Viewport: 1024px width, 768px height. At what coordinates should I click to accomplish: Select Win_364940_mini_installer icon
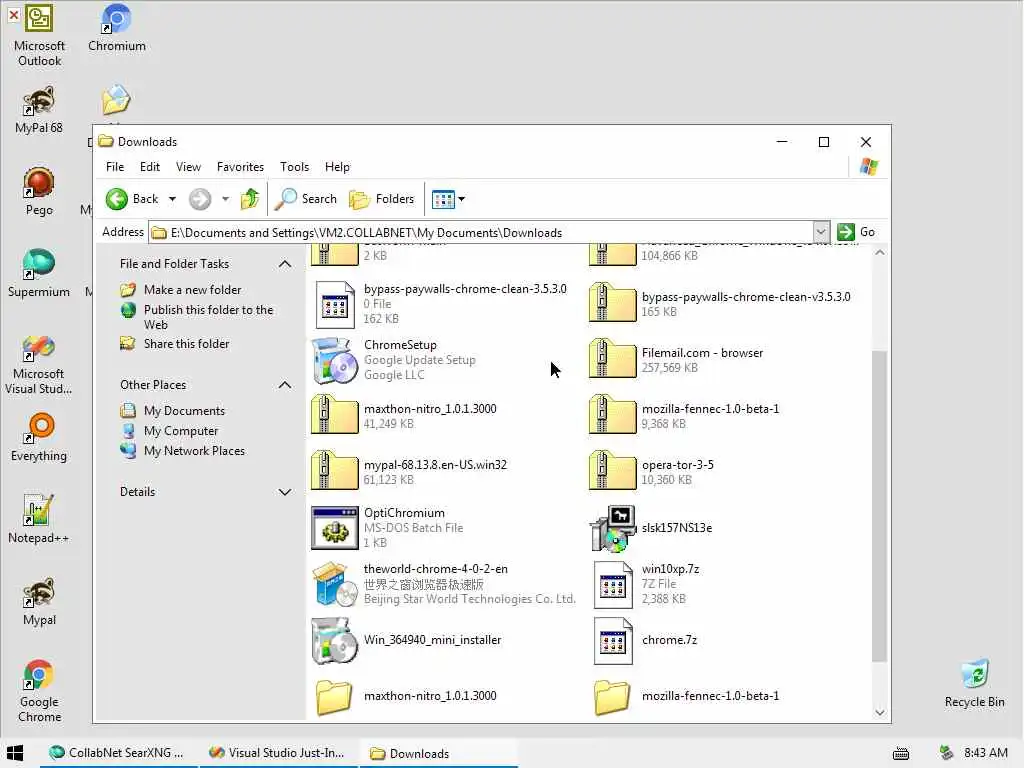[334, 640]
